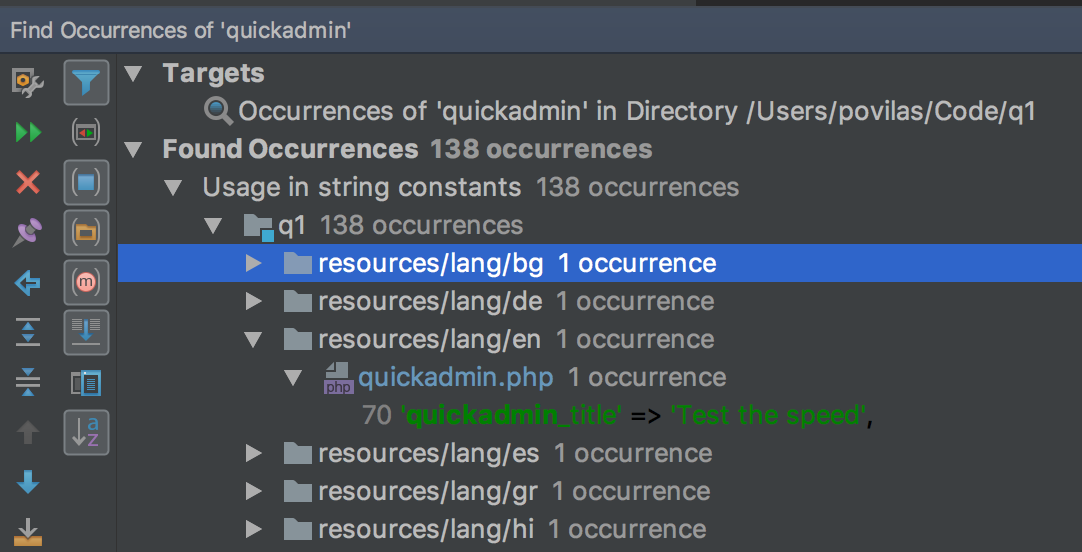Image resolution: width=1082 pixels, height=552 pixels.
Task: Select line 70 quickadmin_title occurrence
Action: coord(618,415)
